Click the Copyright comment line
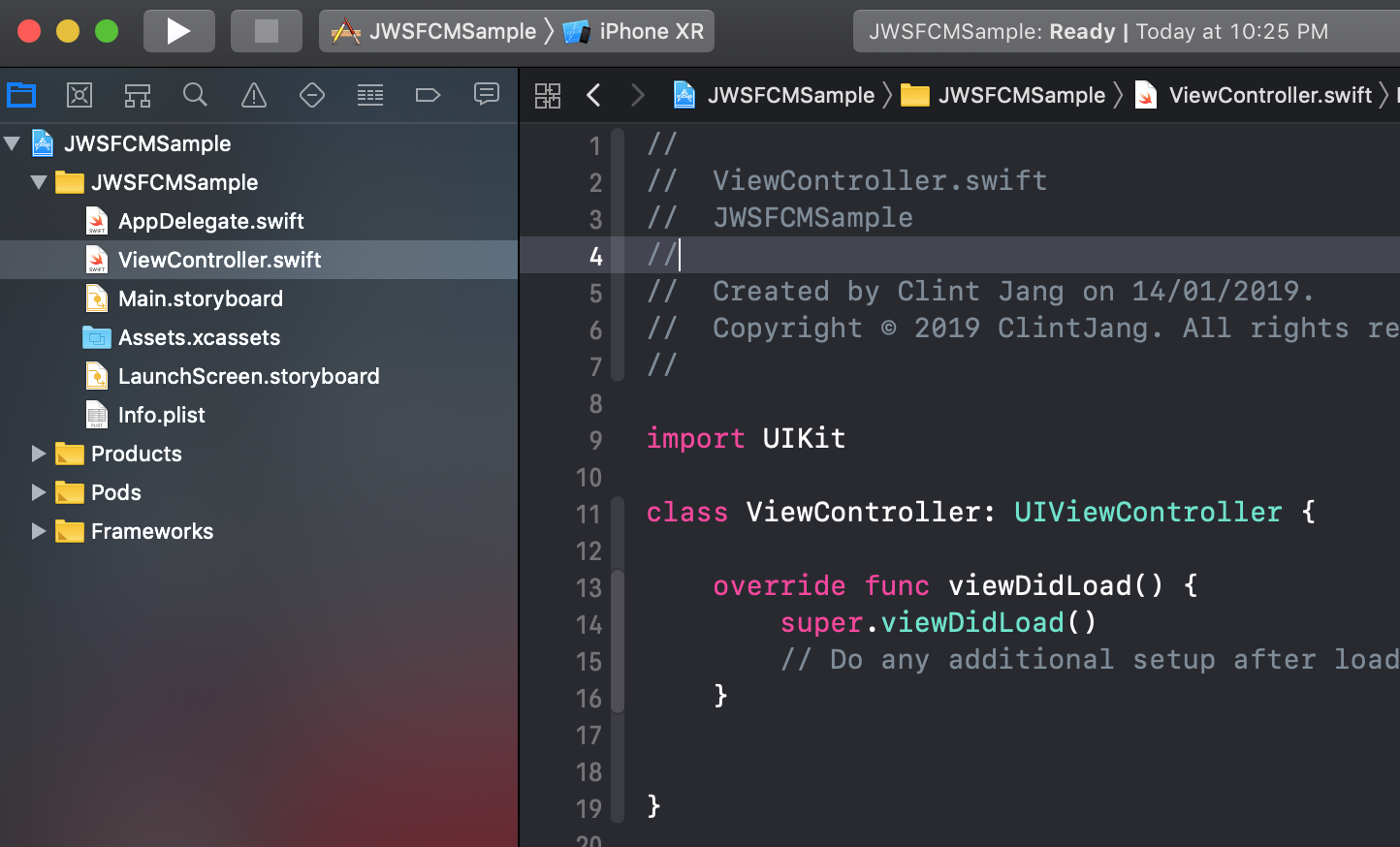1400x847 pixels. (1023, 328)
